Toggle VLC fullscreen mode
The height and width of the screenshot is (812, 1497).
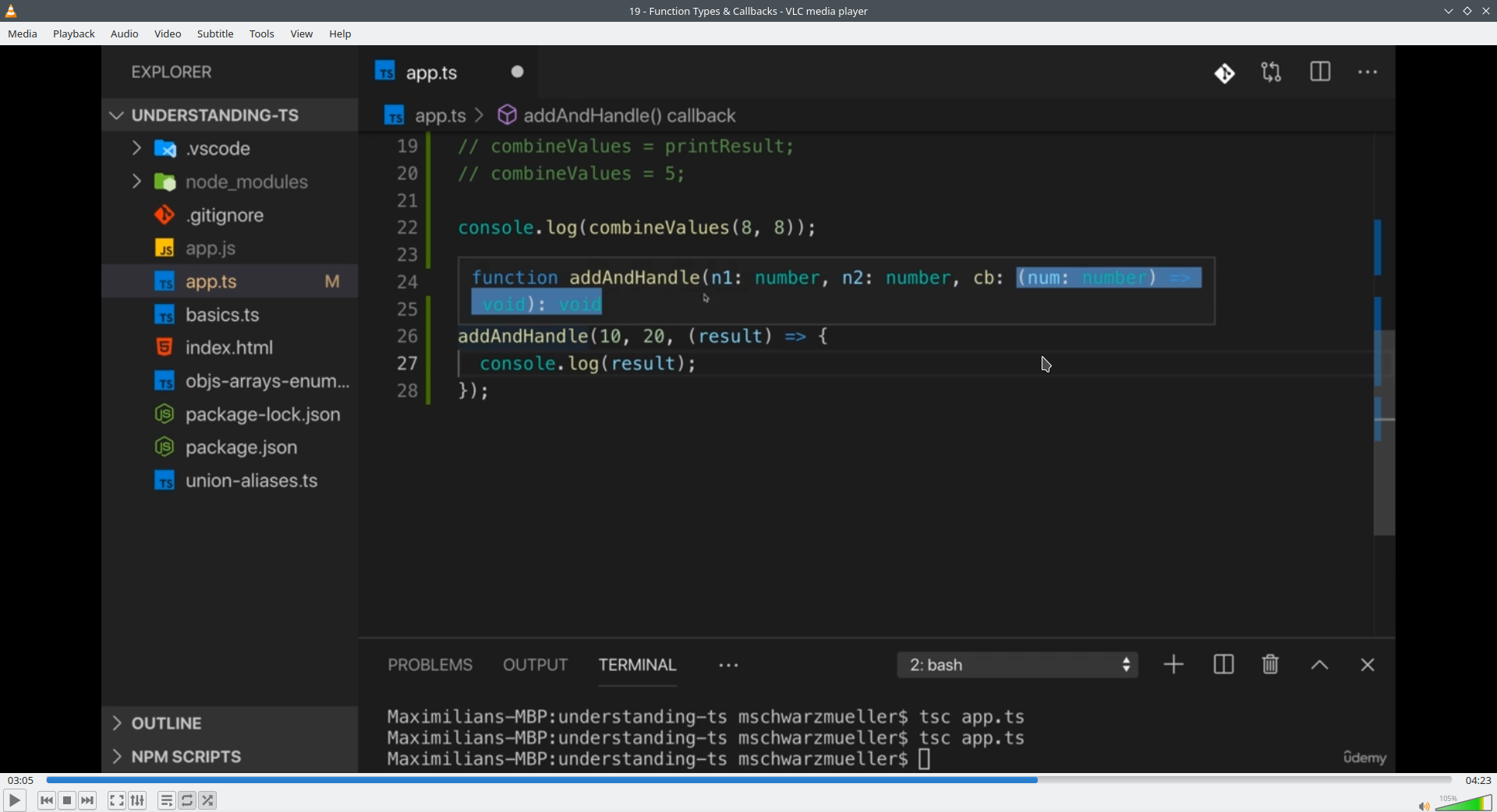[116, 800]
